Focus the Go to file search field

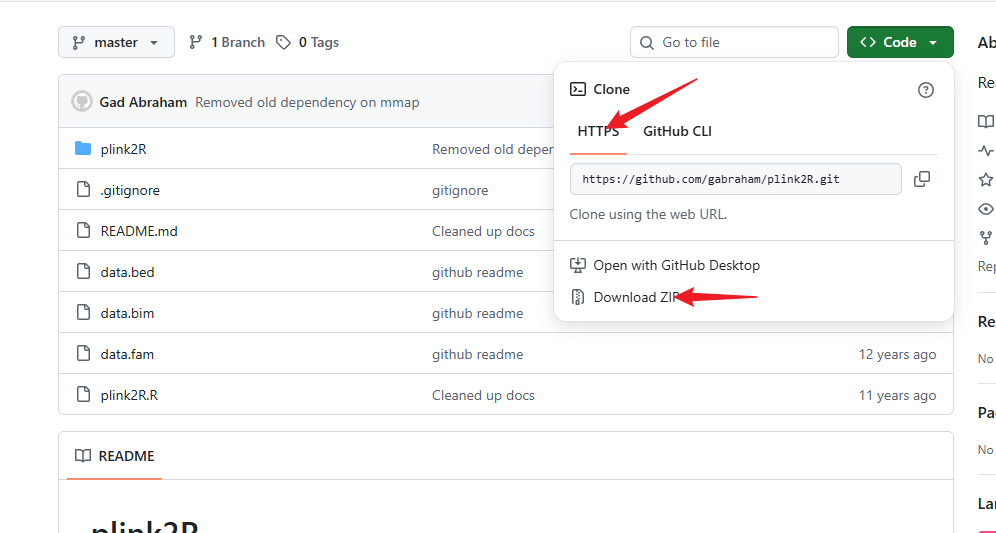tap(734, 43)
